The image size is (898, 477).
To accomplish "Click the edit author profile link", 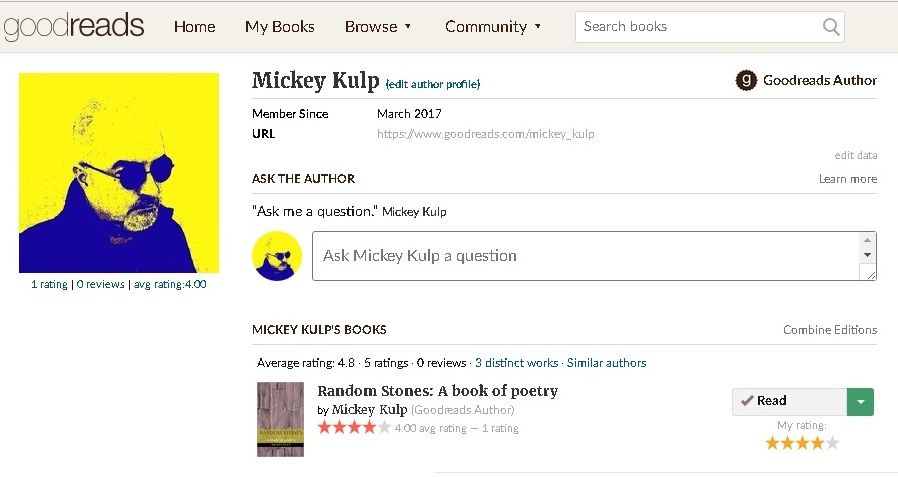I will coord(433,84).
